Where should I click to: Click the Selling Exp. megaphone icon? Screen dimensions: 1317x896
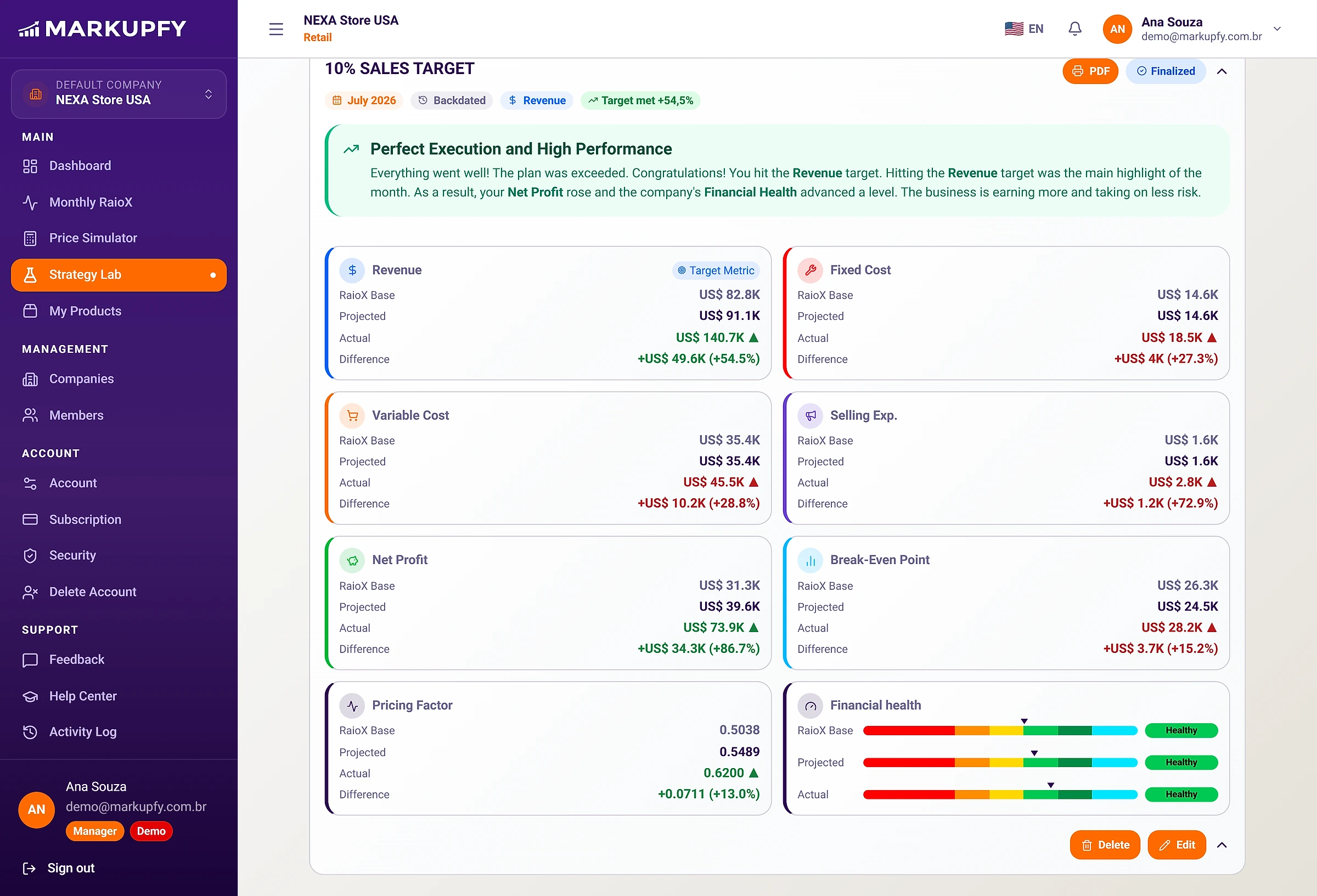(811, 415)
